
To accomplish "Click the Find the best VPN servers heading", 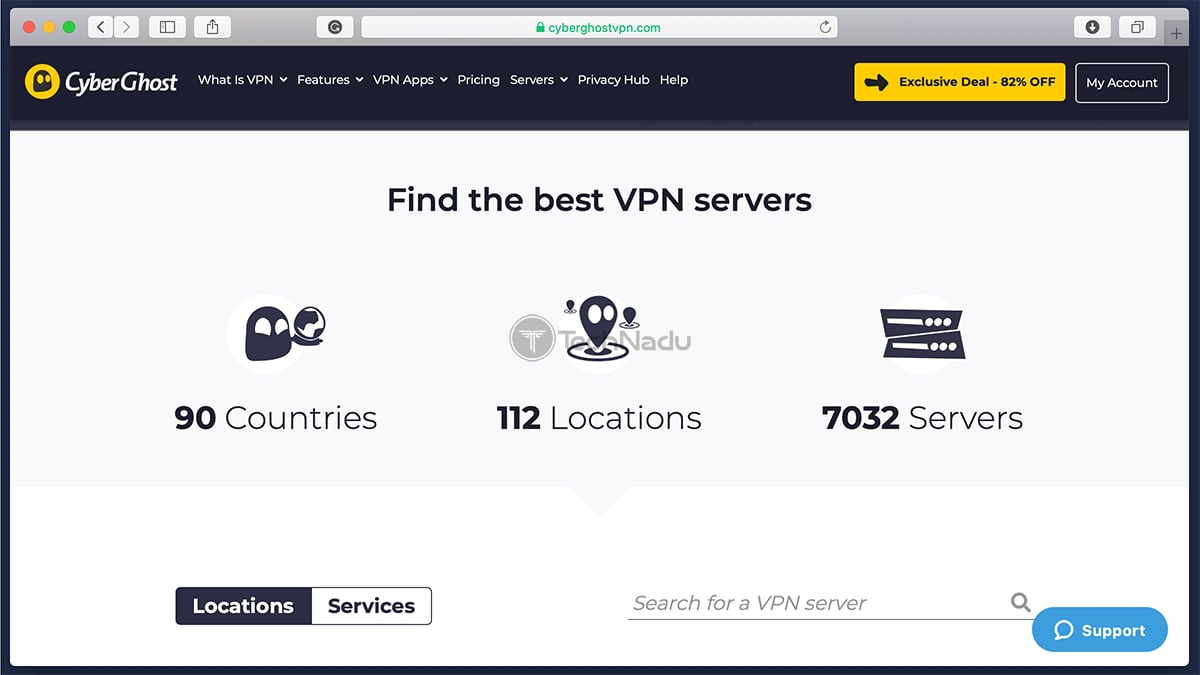I will point(599,200).
